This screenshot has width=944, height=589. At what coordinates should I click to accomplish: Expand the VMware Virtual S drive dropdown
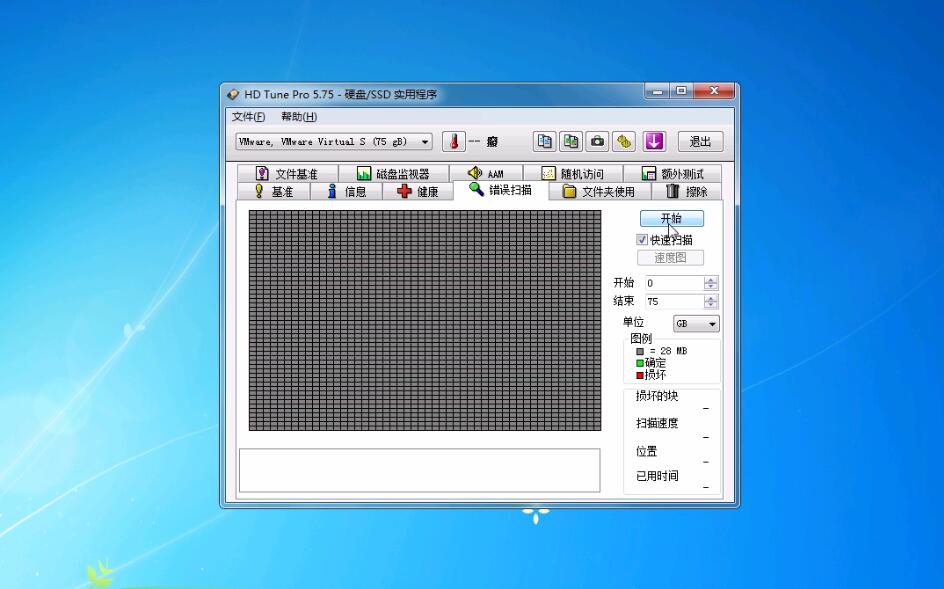[425, 142]
